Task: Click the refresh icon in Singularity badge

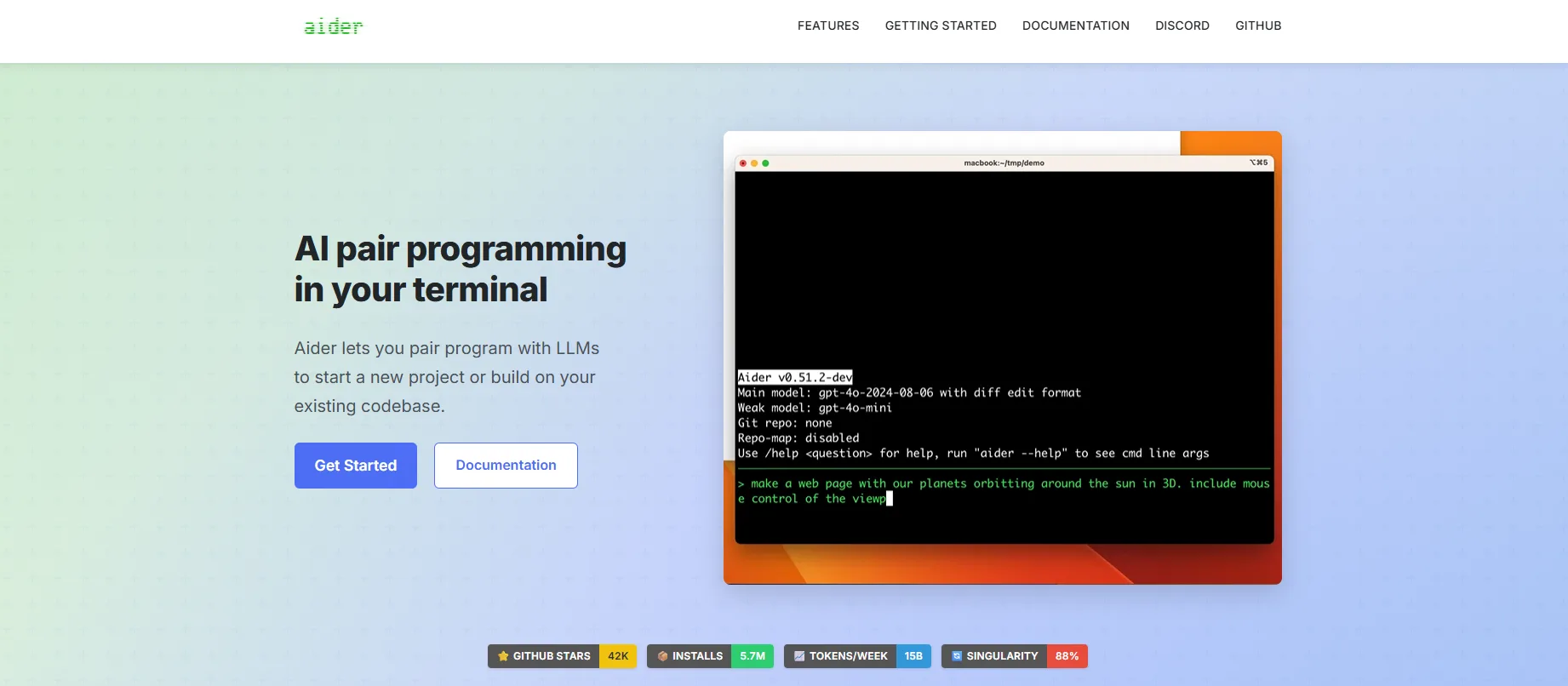Action: [x=957, y=656]
